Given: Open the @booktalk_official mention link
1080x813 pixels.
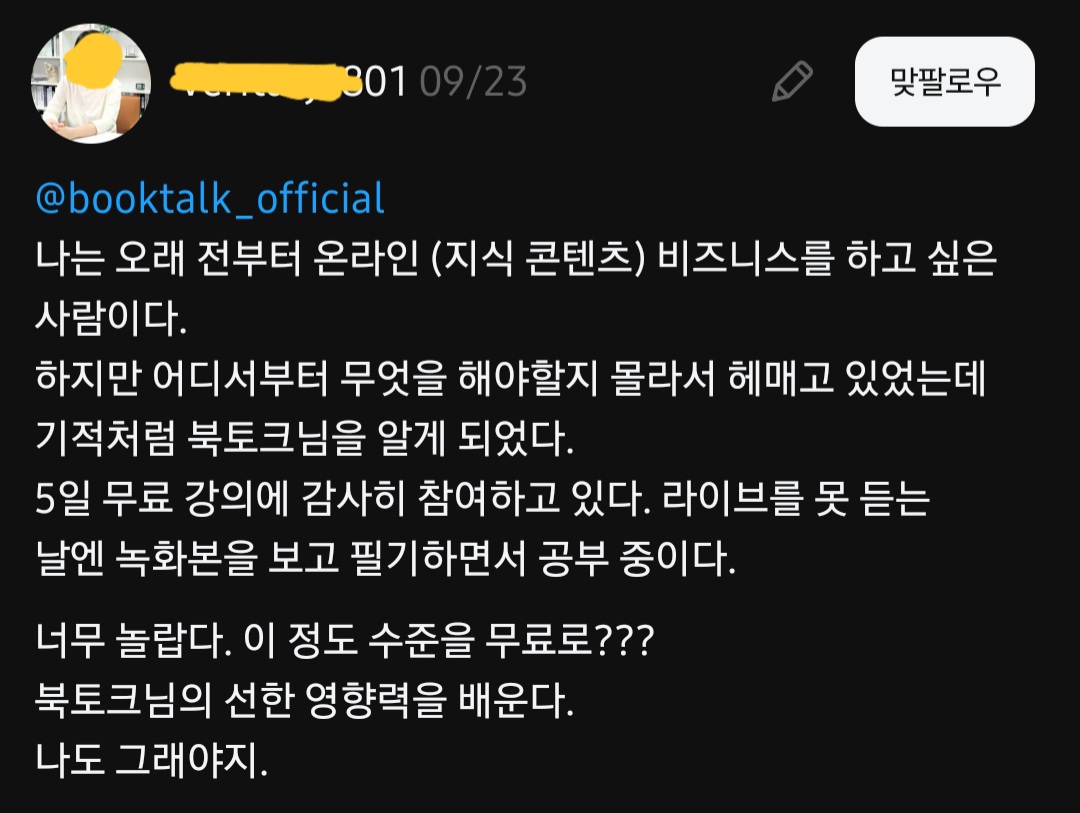Looking at the screenshot, I should [210, 198].
